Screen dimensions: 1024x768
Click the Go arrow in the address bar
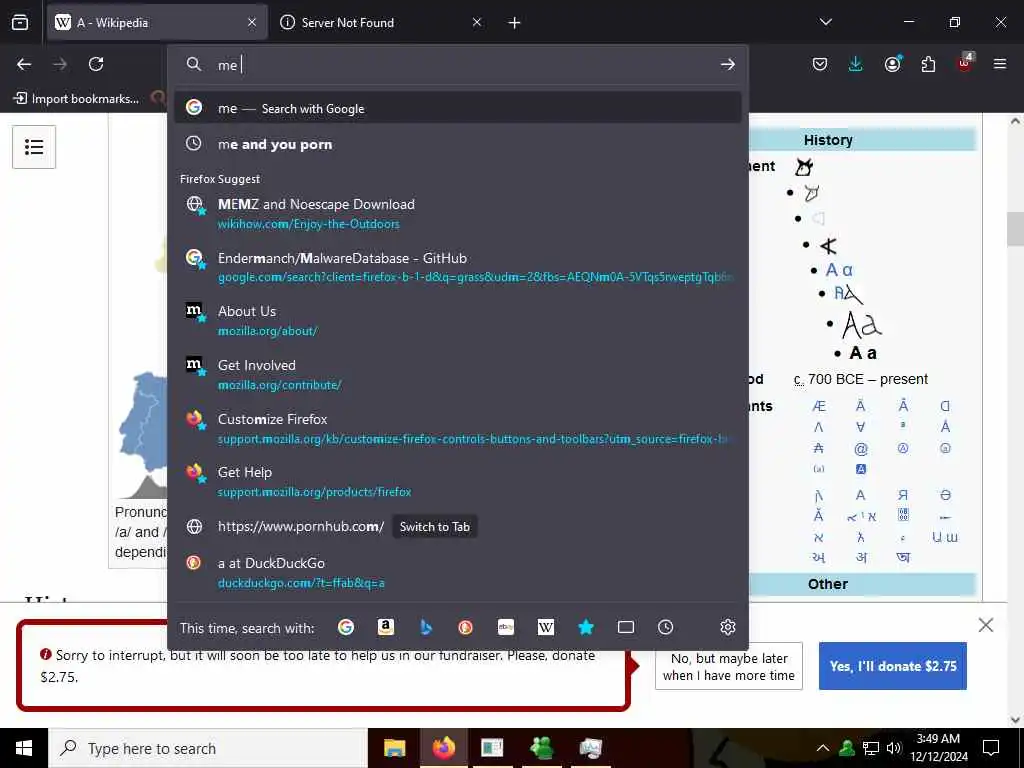point(728,64)
